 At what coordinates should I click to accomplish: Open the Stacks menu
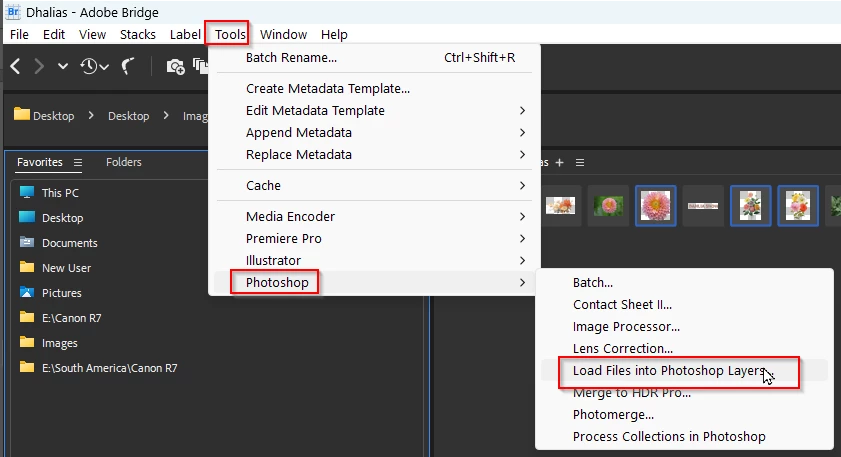[138, 34]
